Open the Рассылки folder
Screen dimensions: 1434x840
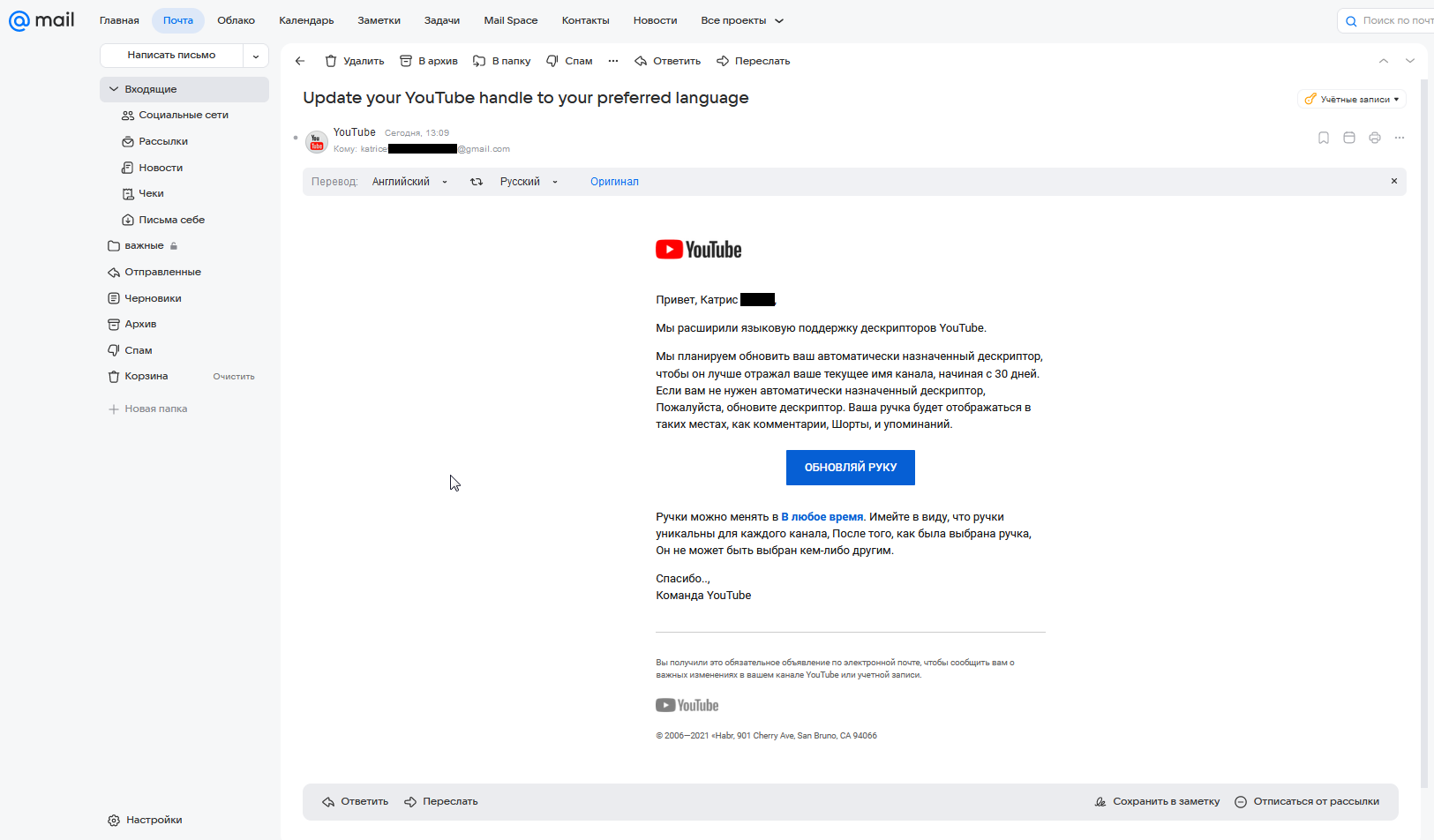(163, 141)
